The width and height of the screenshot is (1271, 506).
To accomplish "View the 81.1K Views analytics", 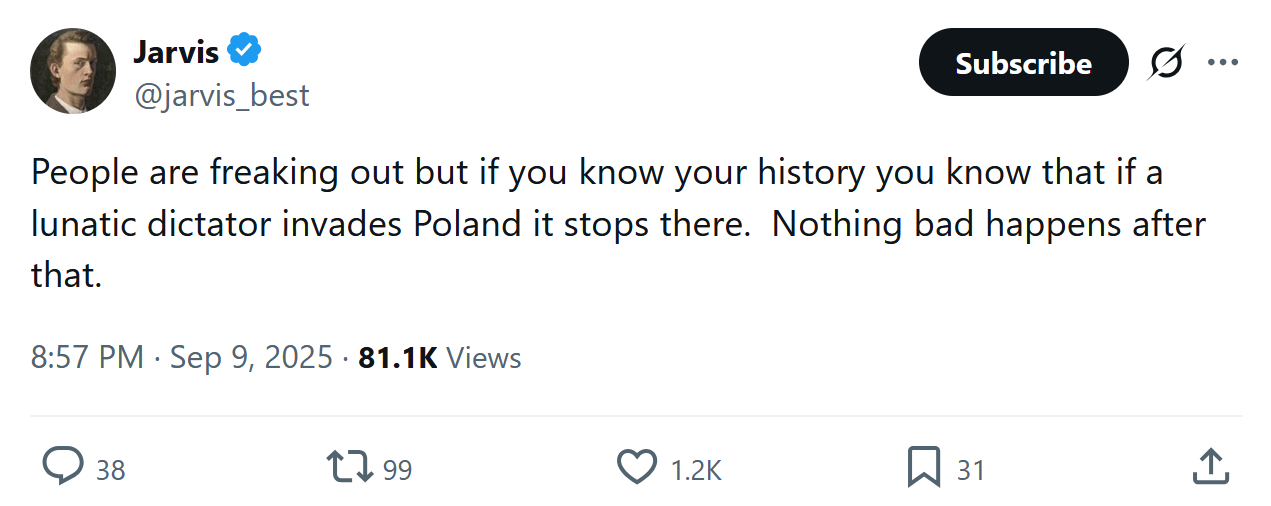I will (x=440, y=357).
